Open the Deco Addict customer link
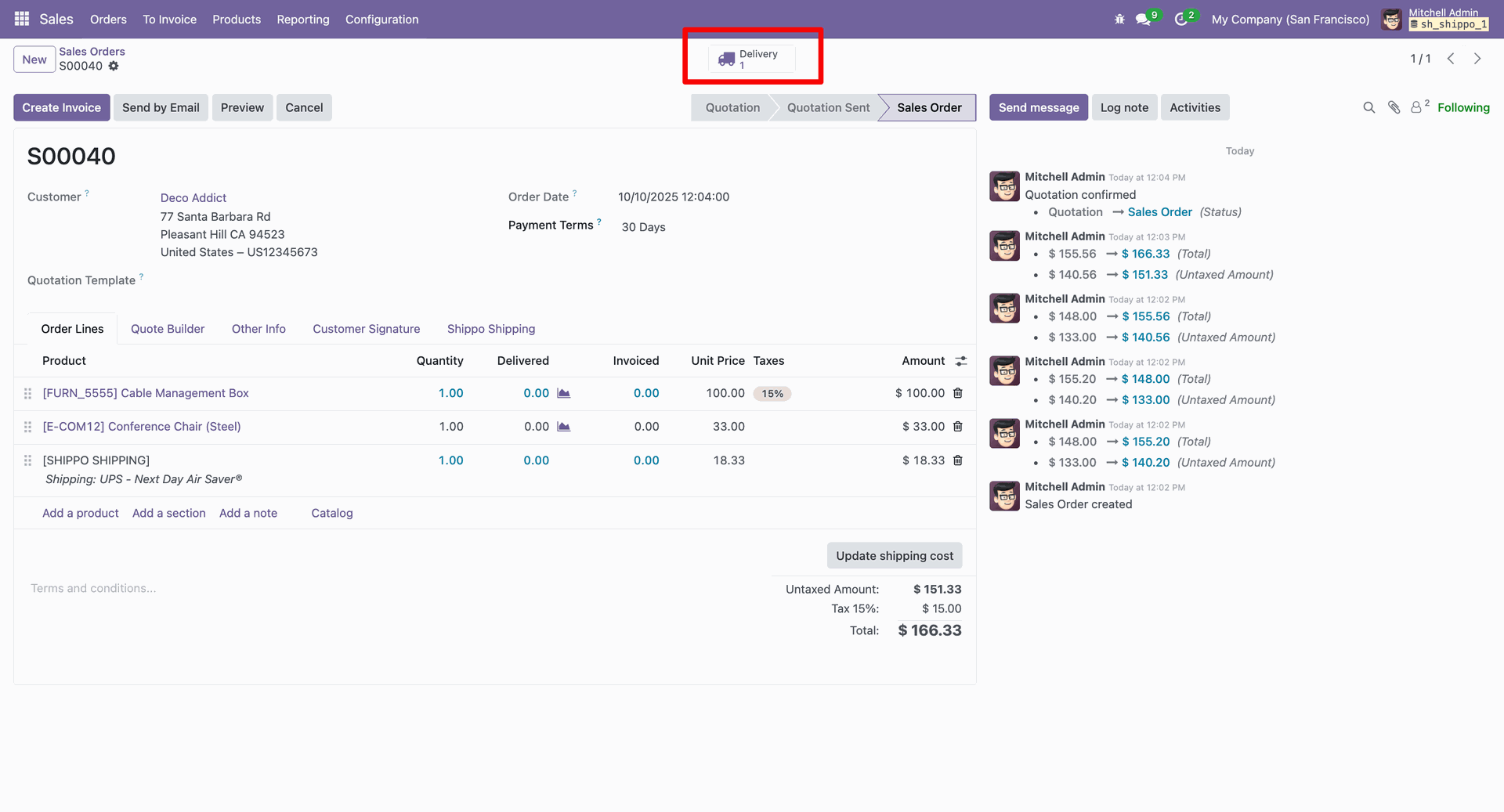This screenshot has height=812, width=1504. coord(193,198)
